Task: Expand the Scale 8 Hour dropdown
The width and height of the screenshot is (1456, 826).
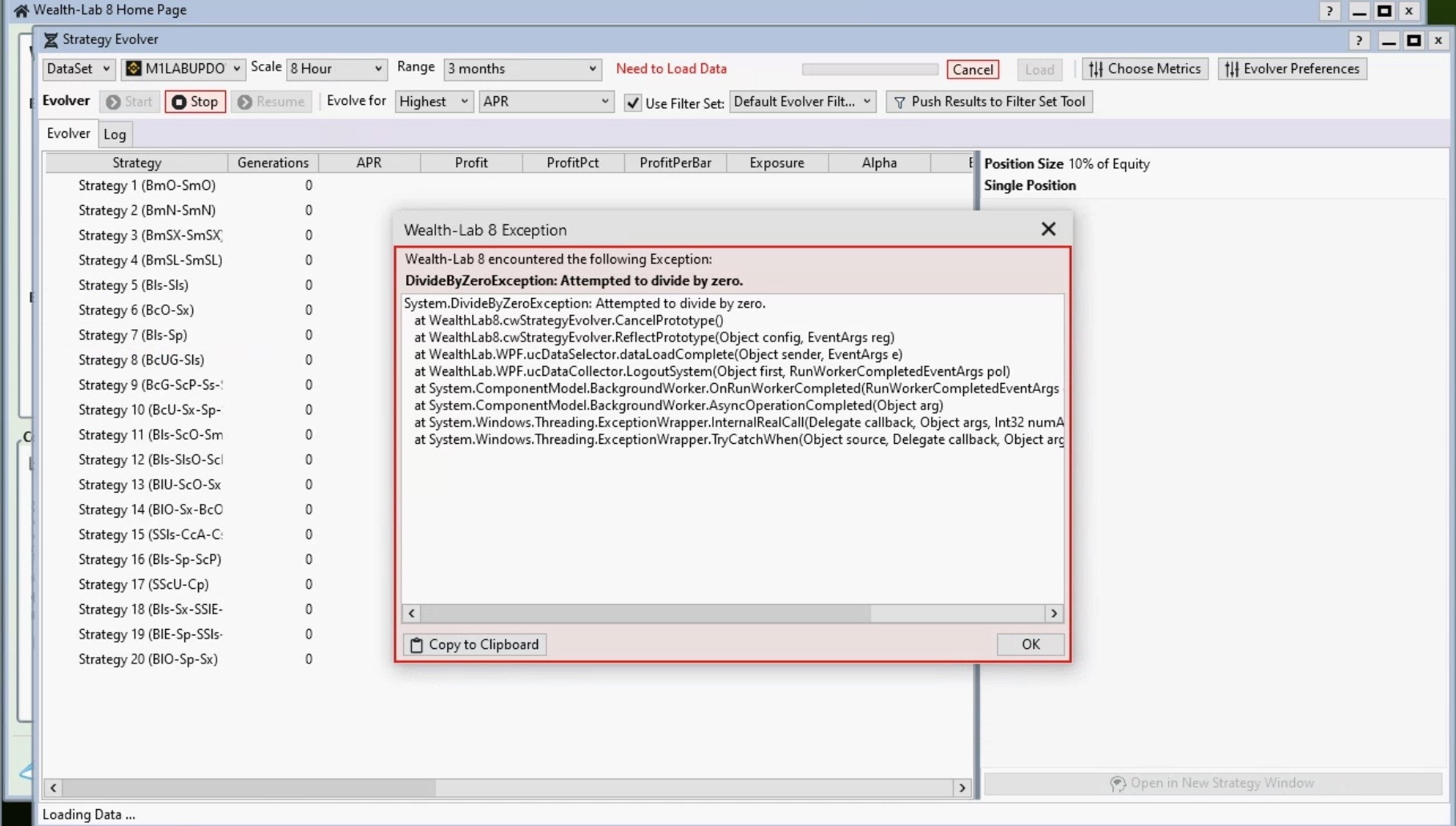Action: pyautogui.click(x=336, y=69)
